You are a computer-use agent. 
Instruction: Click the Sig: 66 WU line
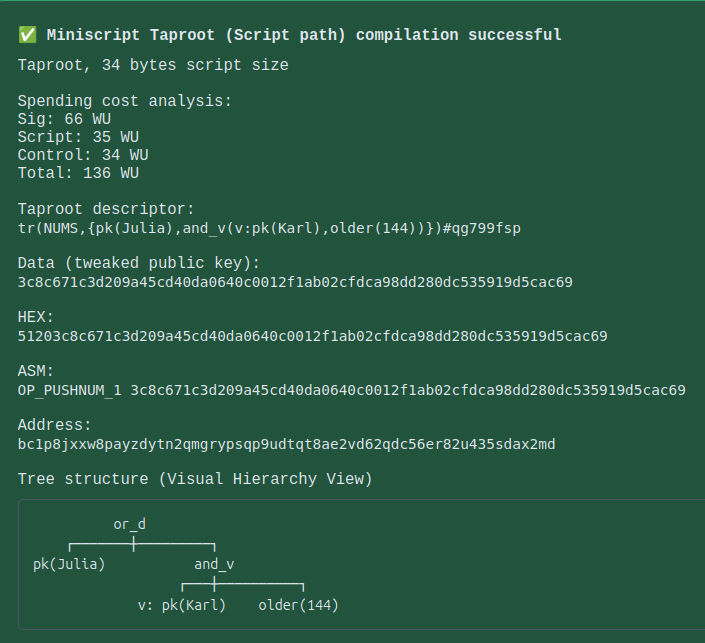pyautogui.click(x=64, y=119)
